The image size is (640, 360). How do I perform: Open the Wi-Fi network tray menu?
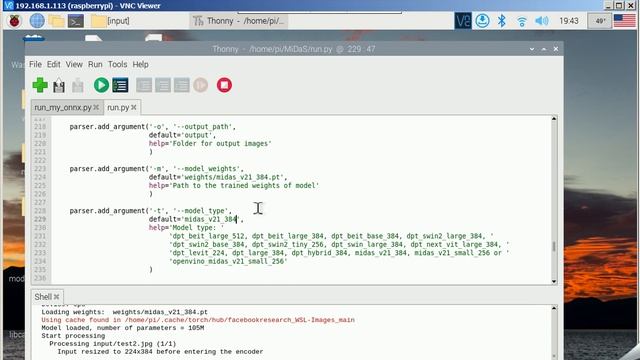click(522, 21)
